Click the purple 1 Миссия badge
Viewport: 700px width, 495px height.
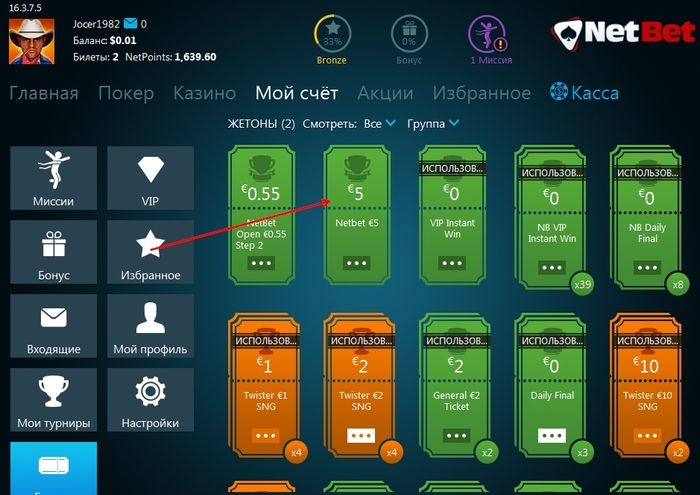click(490, 40)
